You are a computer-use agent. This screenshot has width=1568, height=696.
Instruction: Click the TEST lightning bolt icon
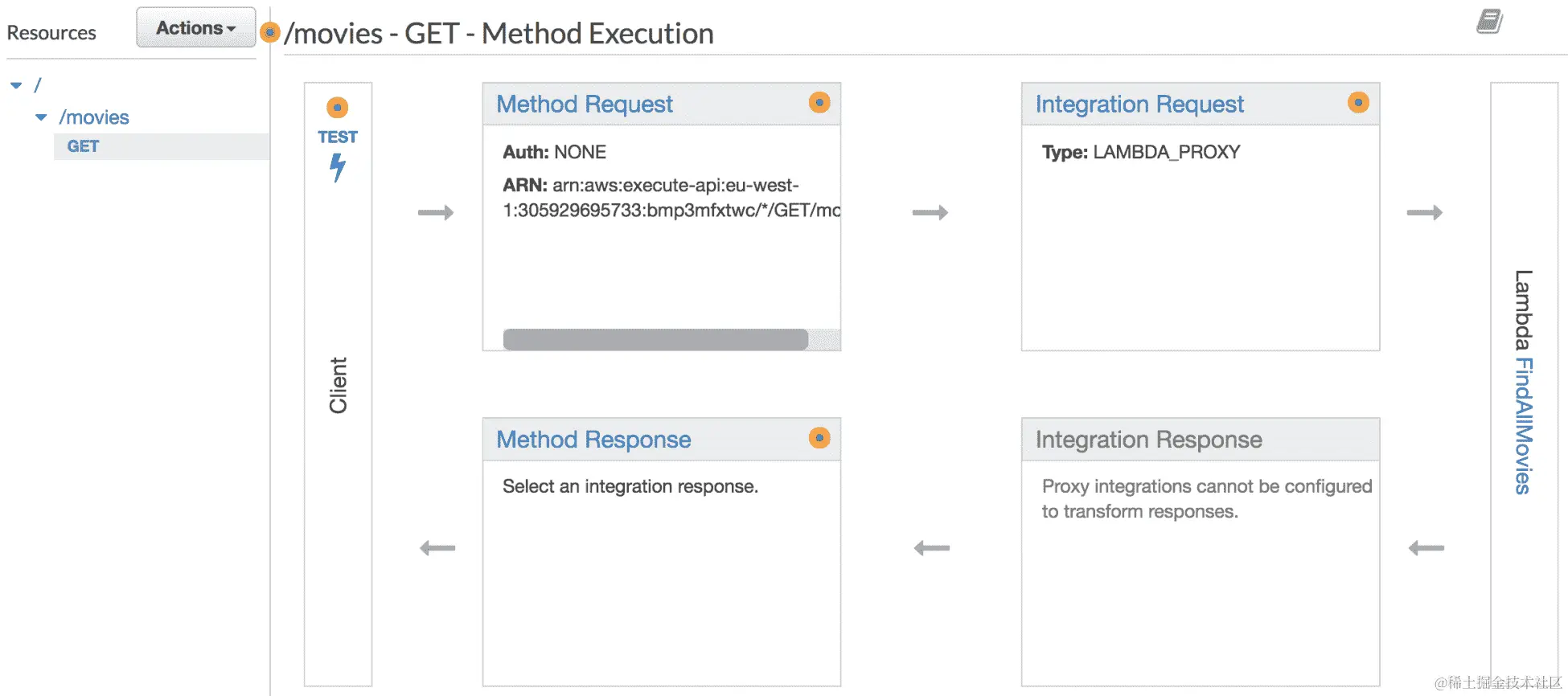coord(338,167)
